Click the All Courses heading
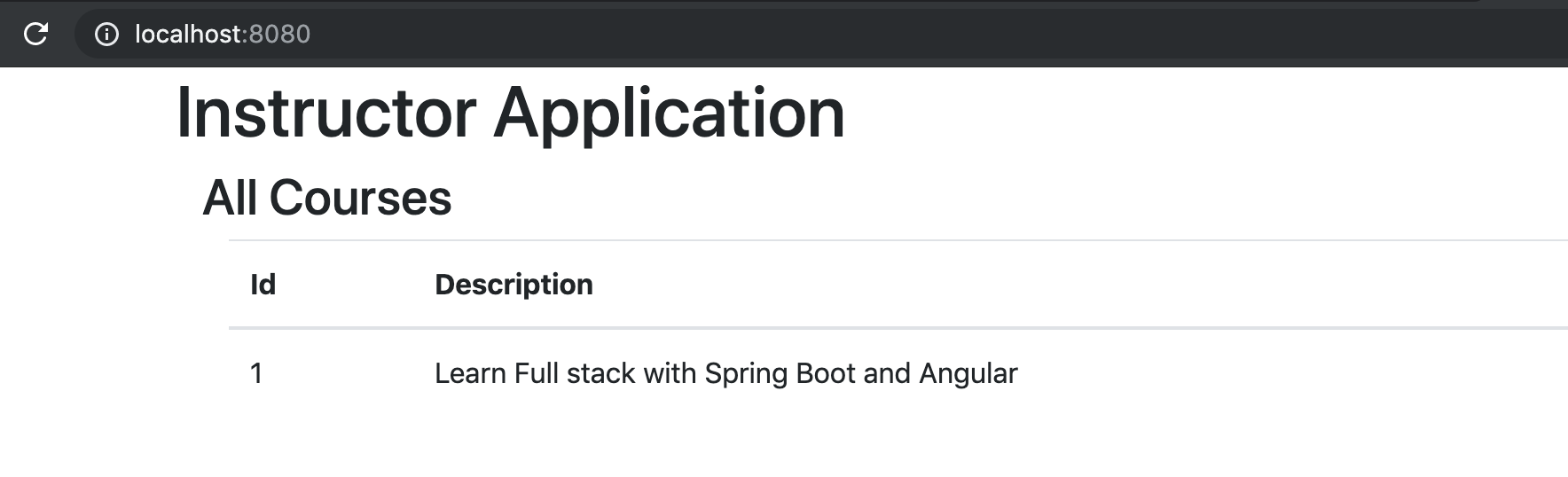 [327, 197]
